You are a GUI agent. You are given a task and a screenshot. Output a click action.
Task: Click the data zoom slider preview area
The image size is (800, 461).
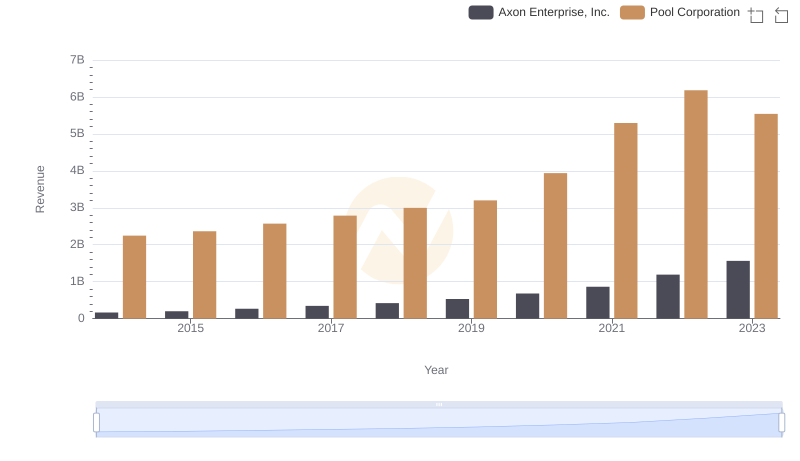click(439, 422)
